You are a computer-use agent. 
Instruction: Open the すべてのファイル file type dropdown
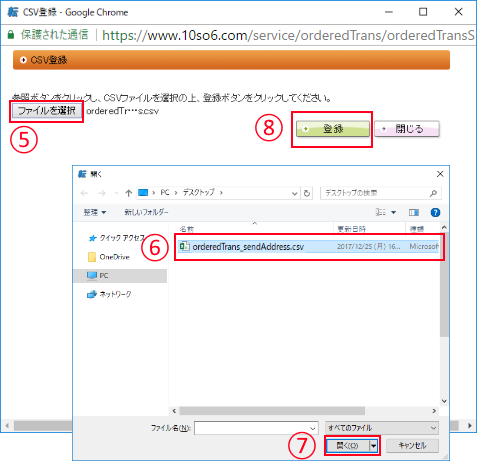click(x=382, y=428)
